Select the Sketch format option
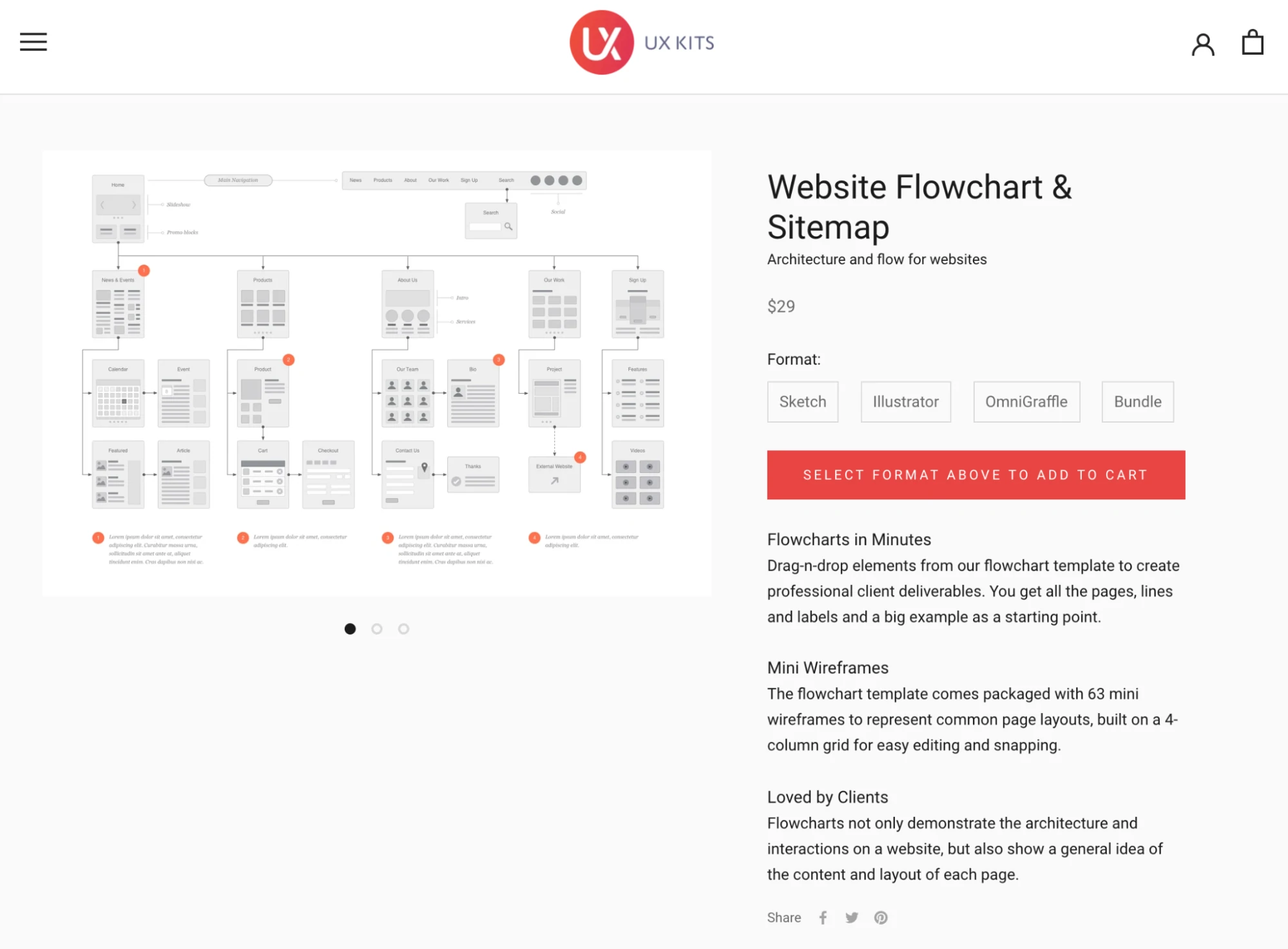Image resolution: width=1288 pixels, height=949 pixels. [x=802, y=401]
